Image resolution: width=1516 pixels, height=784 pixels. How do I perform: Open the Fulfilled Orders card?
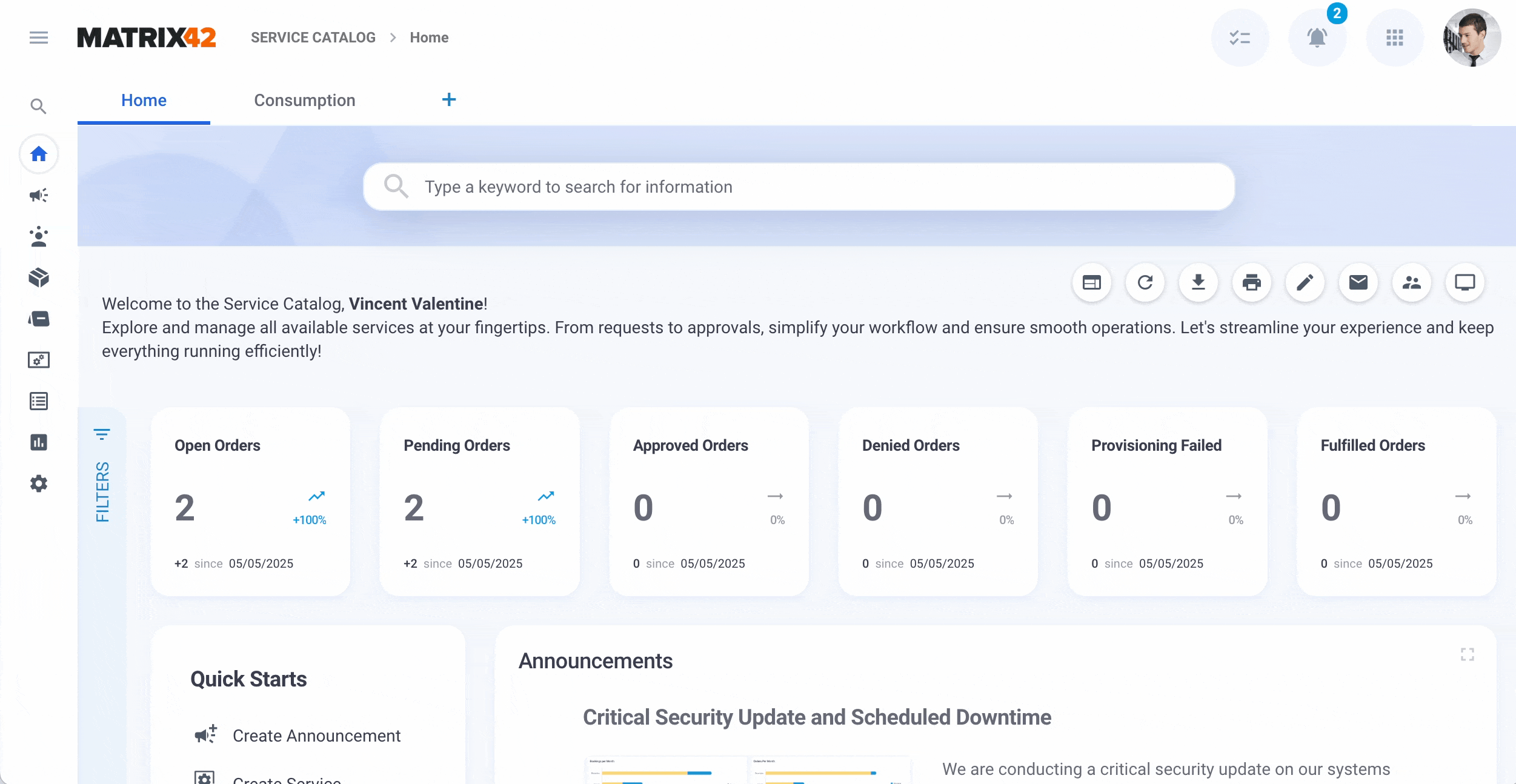(x=1397, y=502)
